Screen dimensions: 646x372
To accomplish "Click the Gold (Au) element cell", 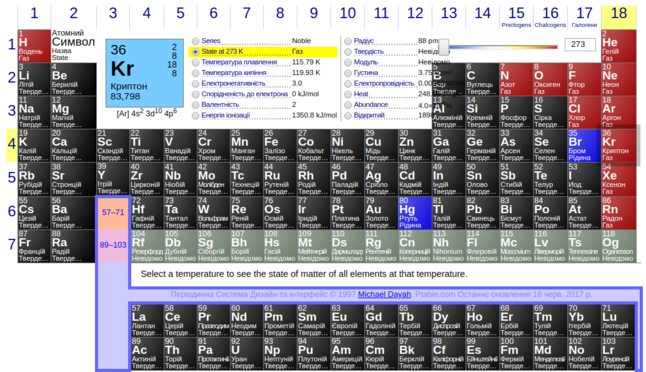I will pyautogui.click(x=381, y=213).
